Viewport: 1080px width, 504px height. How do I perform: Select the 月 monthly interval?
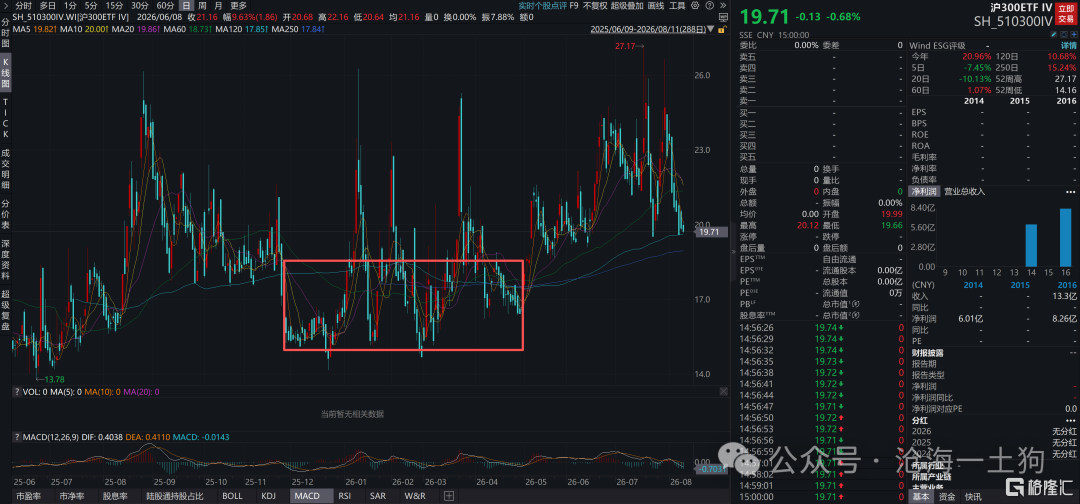click(x=218, y=5)
